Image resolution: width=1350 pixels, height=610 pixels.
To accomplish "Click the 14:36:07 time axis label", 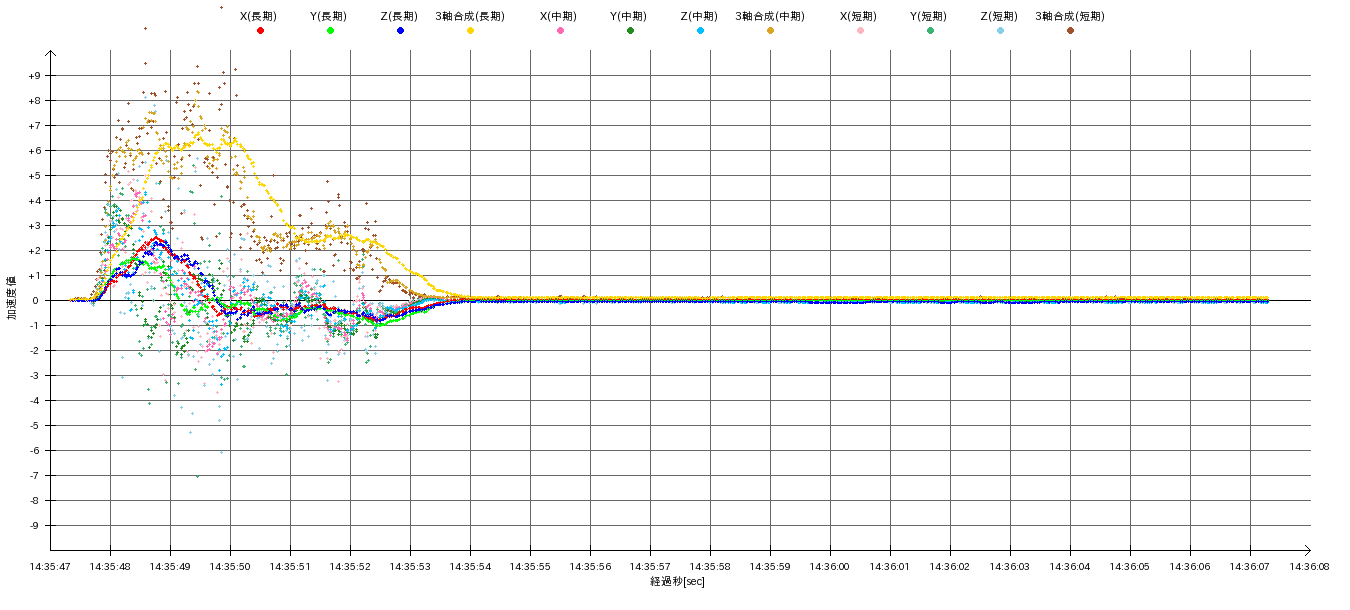I will (1250, 566).
